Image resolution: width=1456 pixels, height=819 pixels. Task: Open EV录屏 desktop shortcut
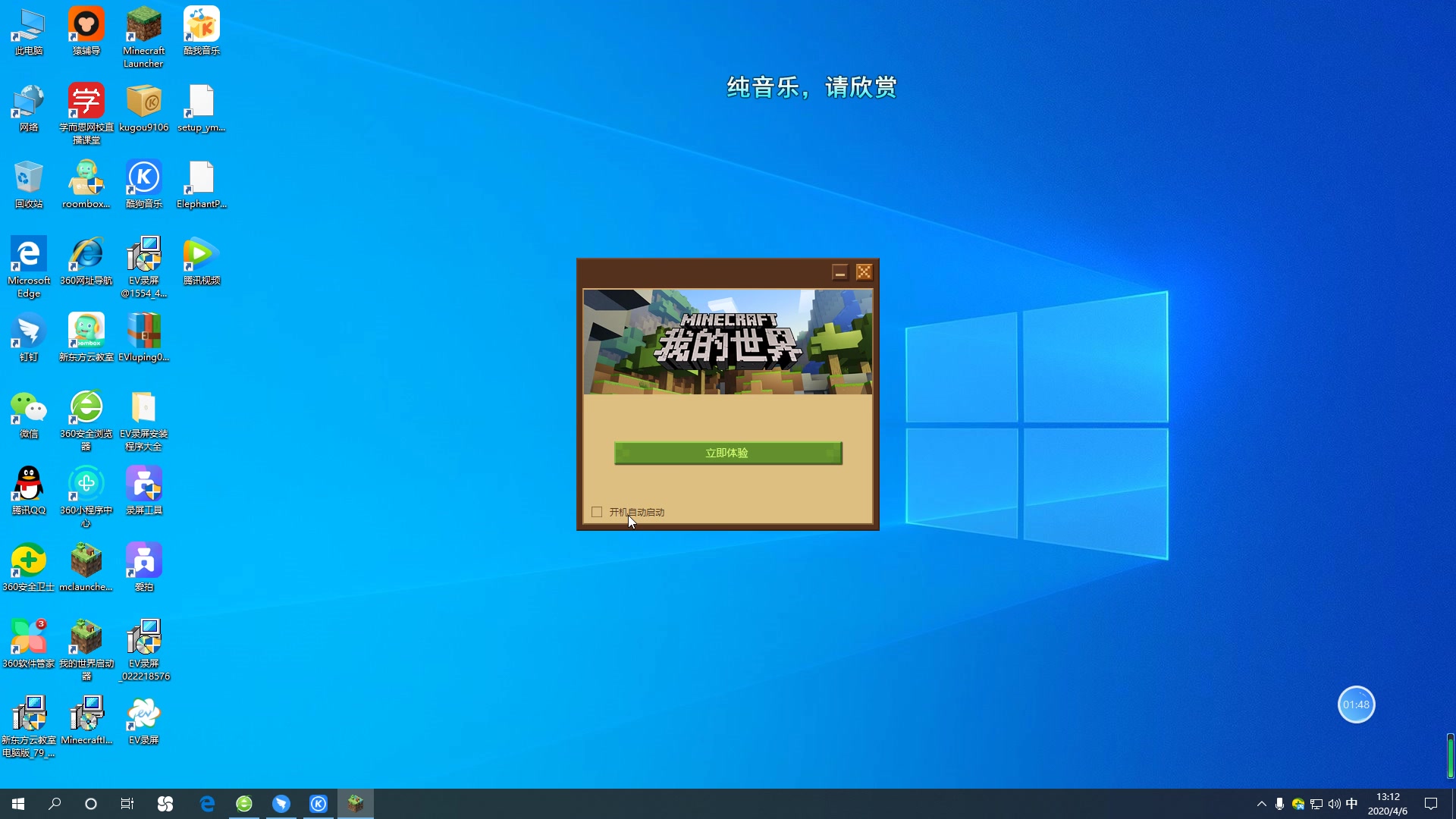coord(144,721)
